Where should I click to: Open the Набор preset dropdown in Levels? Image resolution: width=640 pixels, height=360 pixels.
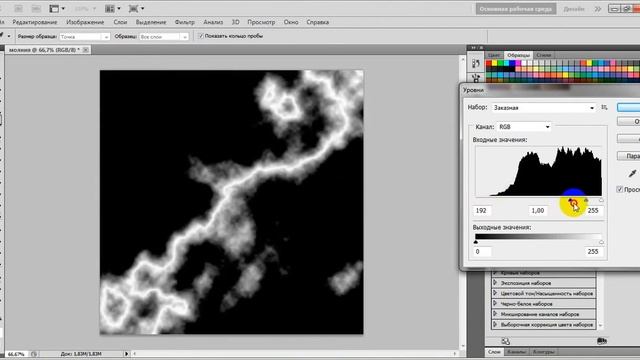[x=543, y=108]
